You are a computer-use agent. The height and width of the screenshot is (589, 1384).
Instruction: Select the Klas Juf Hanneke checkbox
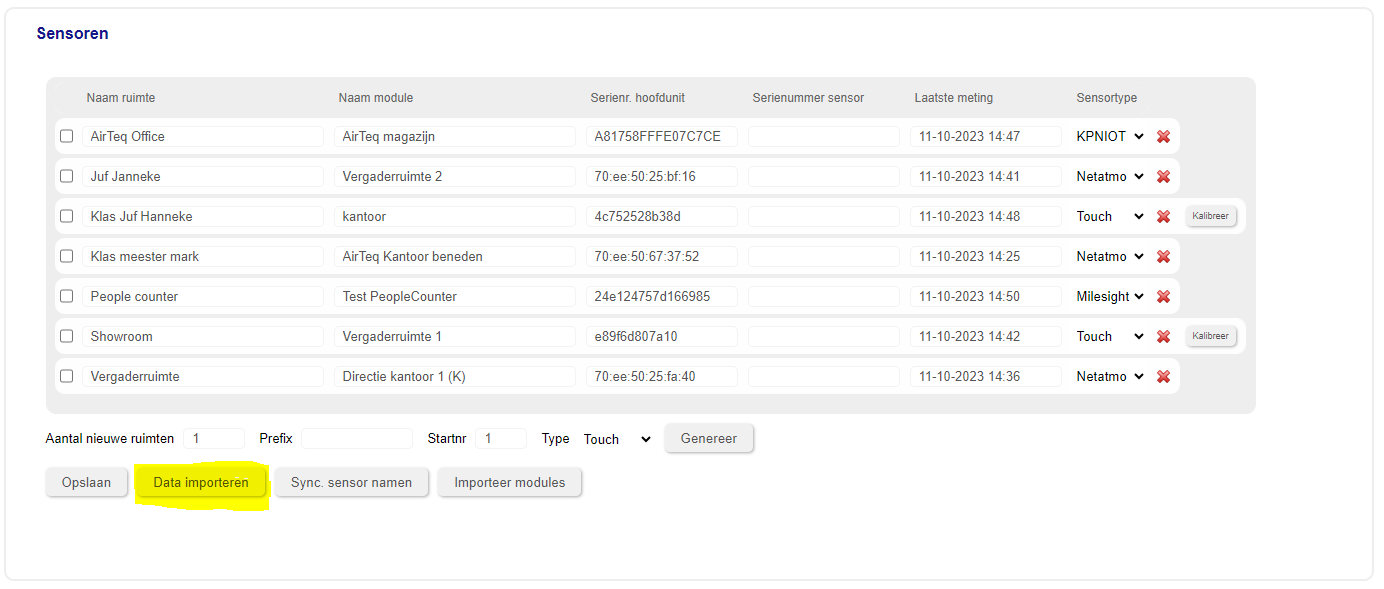tap(67, 216)
